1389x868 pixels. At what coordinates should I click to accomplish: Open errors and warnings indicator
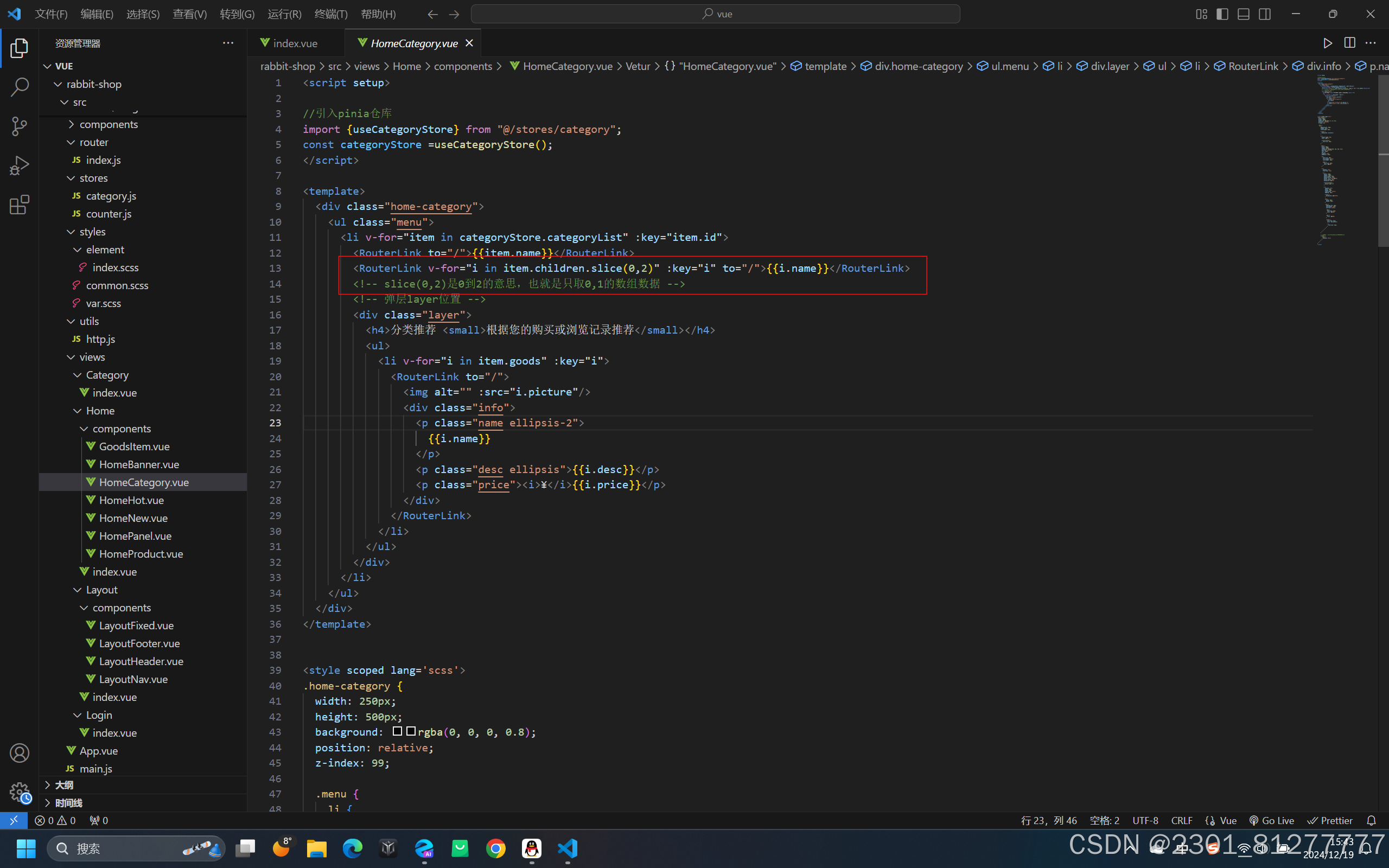[55, 820]
